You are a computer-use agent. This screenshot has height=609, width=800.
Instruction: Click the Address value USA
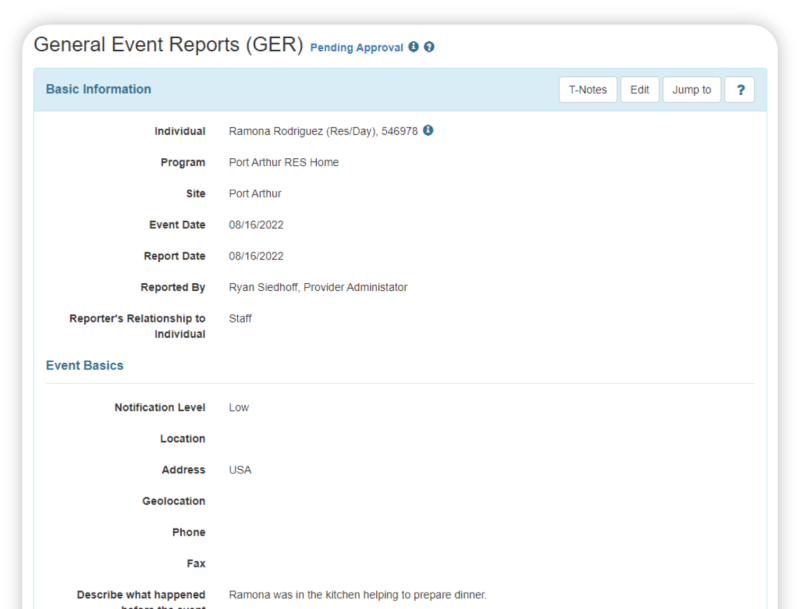tap(239, 469)
